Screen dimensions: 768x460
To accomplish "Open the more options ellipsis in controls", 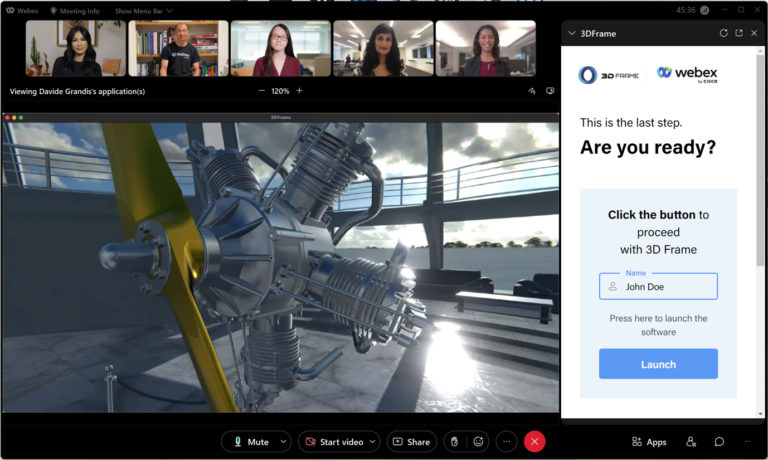I will (507, 442).
